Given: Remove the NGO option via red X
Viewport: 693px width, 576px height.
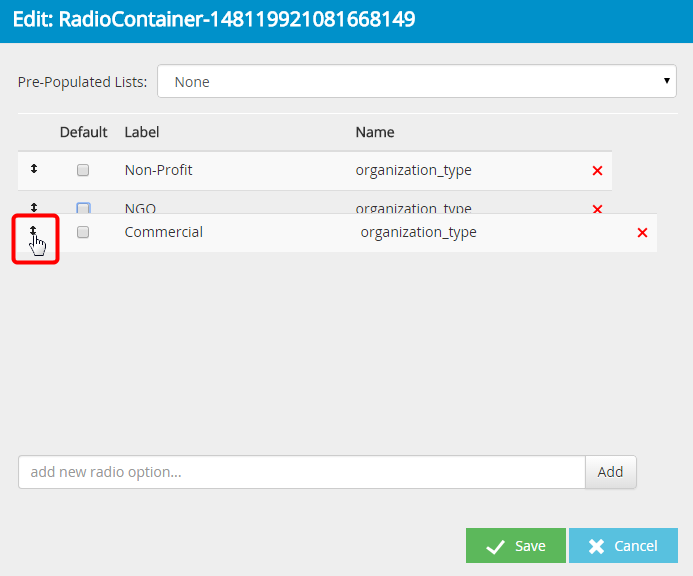Looking at the screenshot, I should point(597,208).
